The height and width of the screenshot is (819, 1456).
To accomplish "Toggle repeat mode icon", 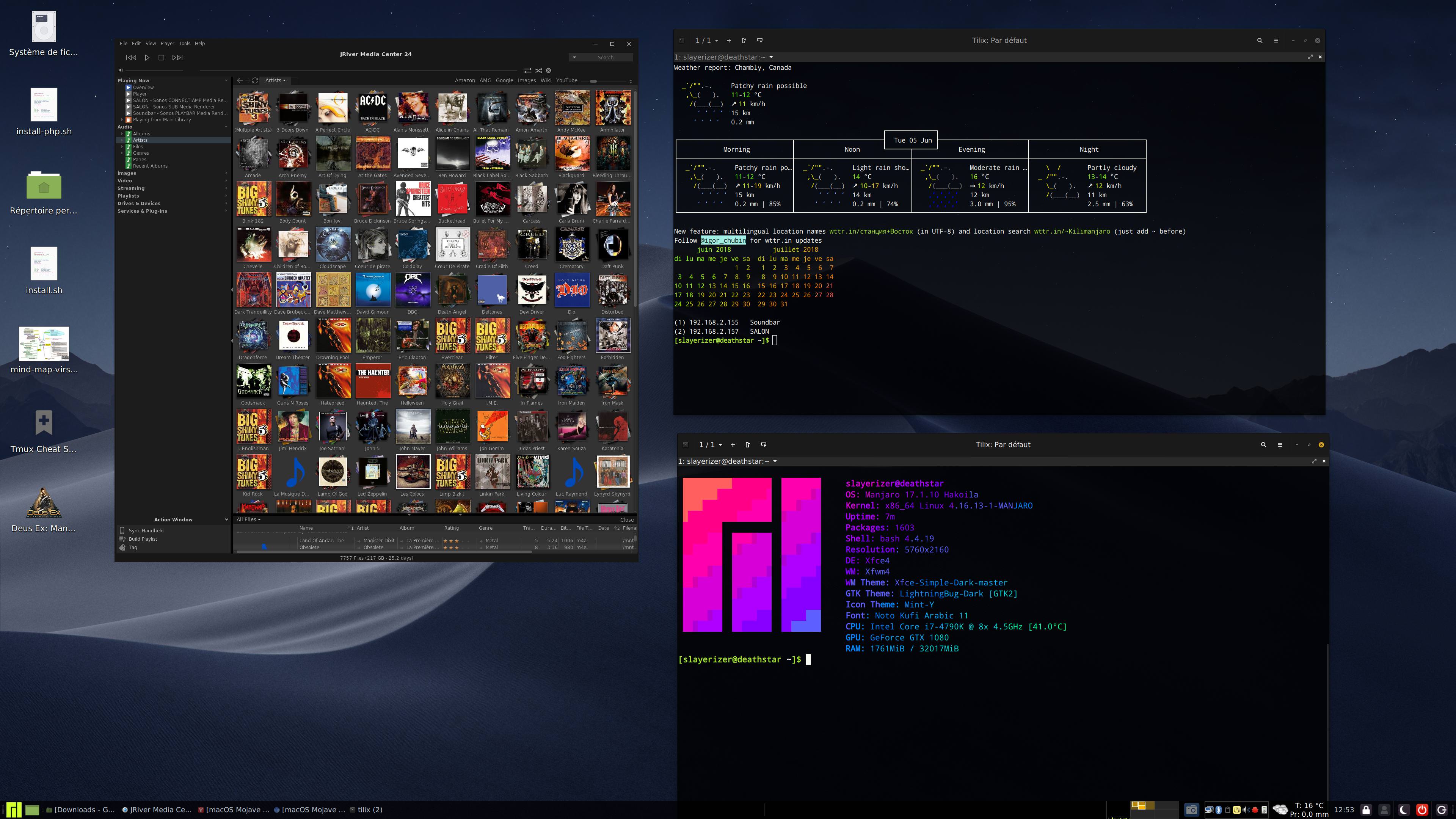I will tap(527, 71).
